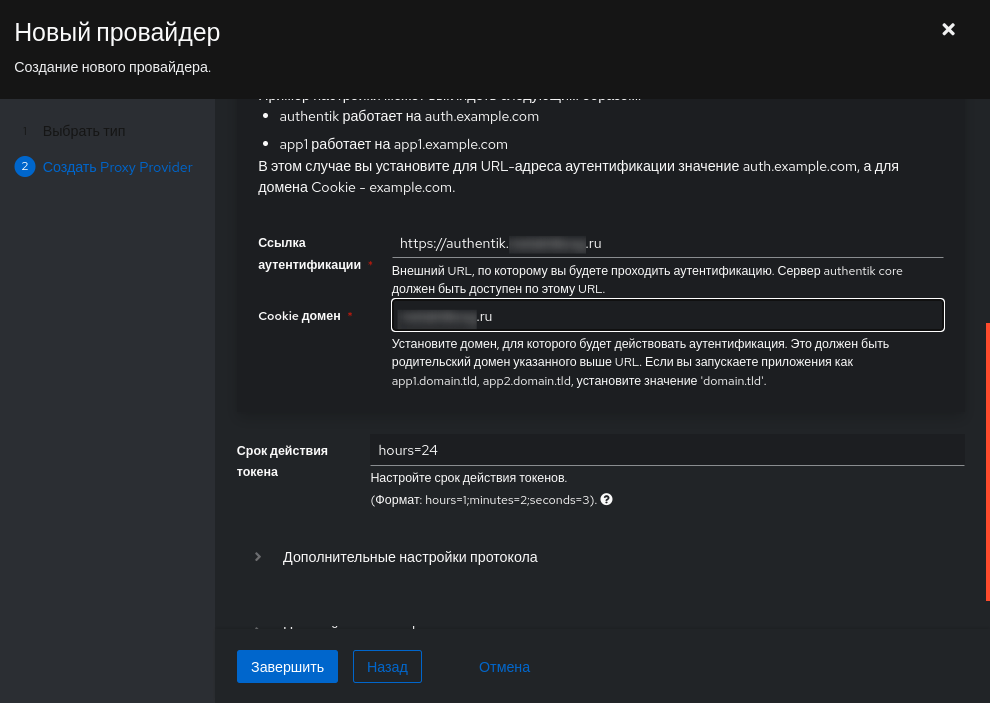Expand the partially hidden section at the bottom

[x=258, y=628]
